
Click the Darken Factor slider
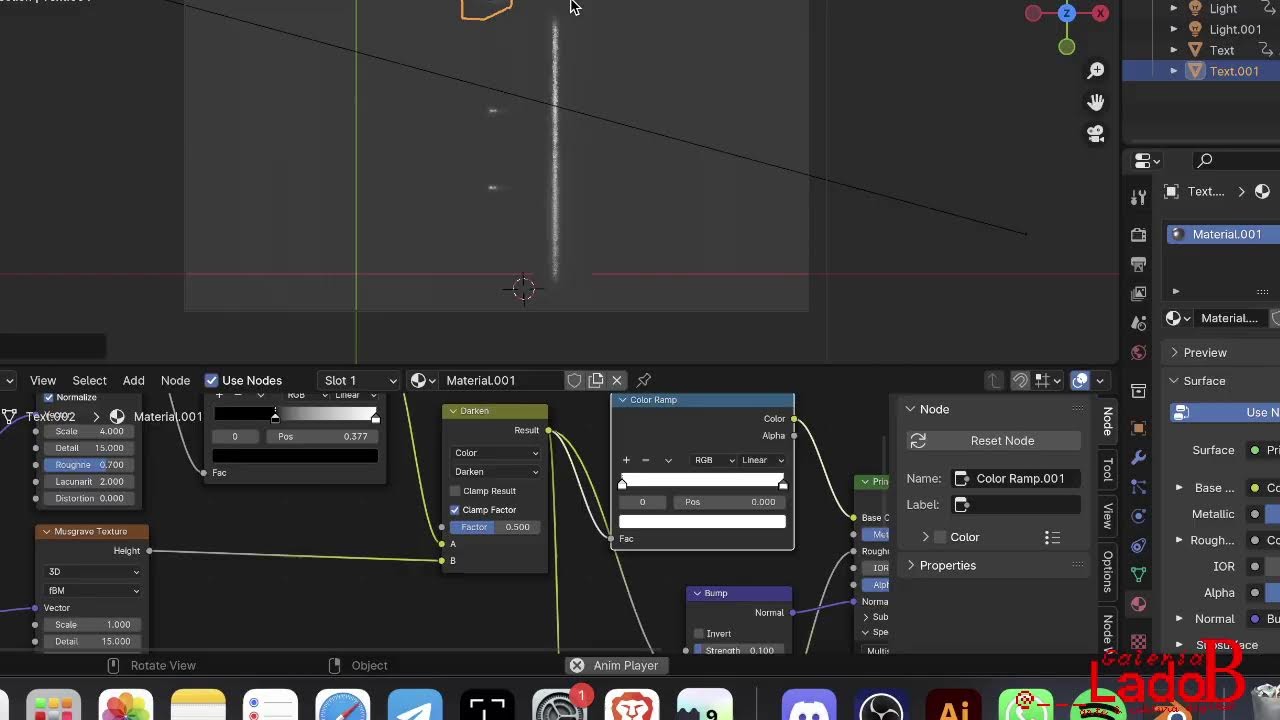pyautogui.click(x=496, y=527)
